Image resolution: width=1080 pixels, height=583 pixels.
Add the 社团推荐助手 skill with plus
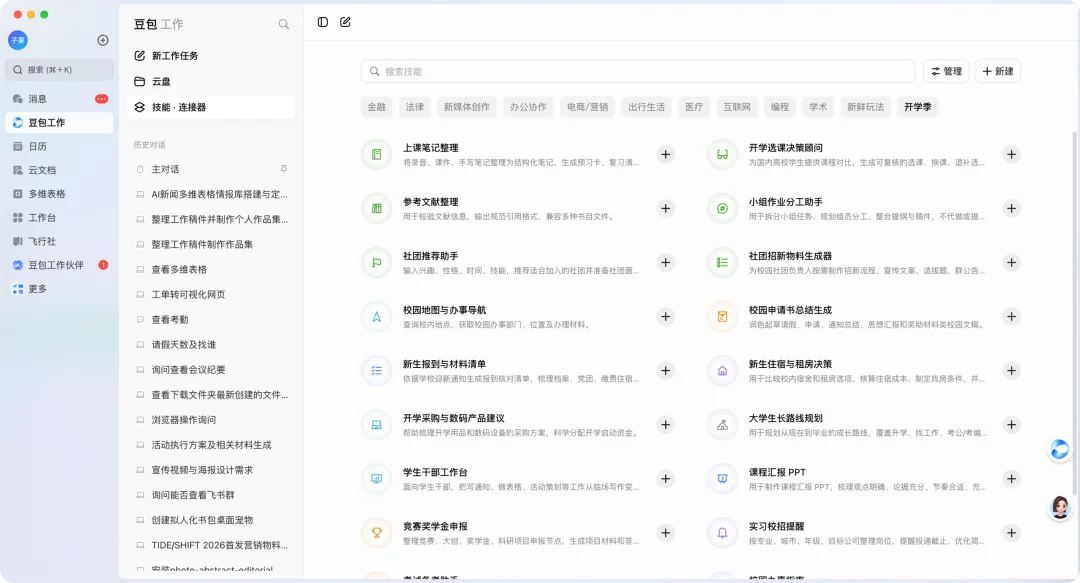coord(665,263)
